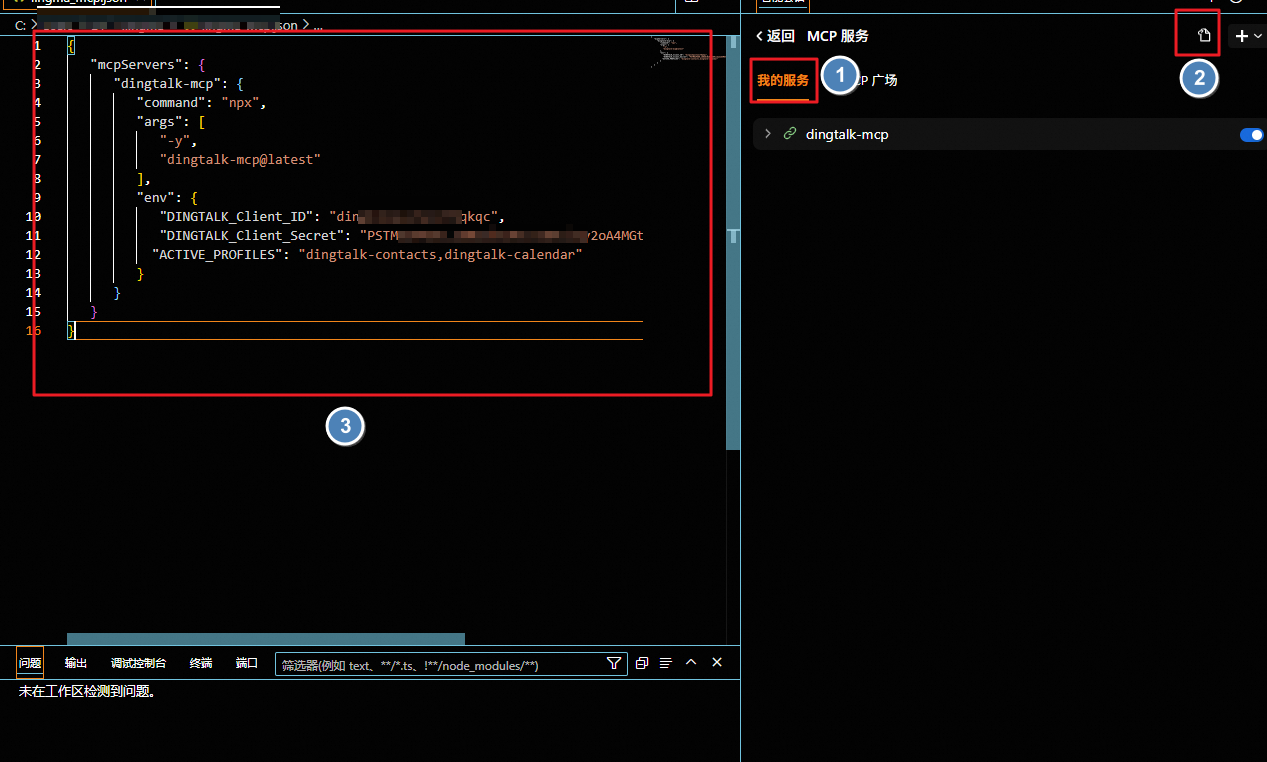Toggle the dingtalk-mcp service switch off
This screenshot has width=1267, height=762.
coord(1251,134)
